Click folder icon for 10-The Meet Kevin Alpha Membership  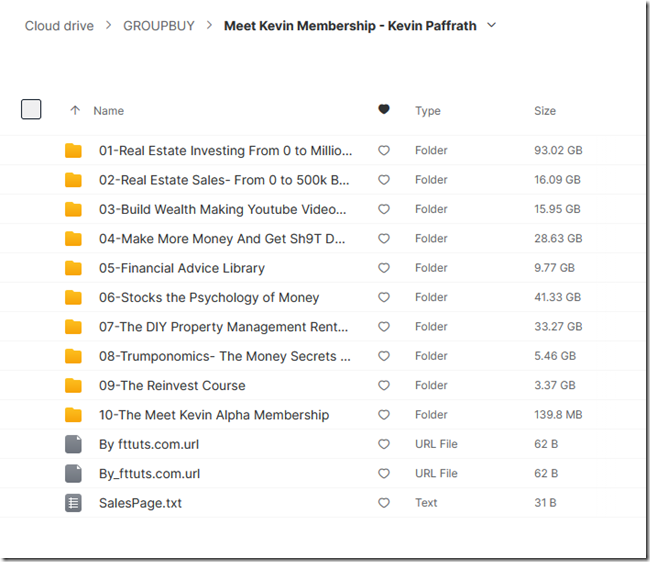73,415
